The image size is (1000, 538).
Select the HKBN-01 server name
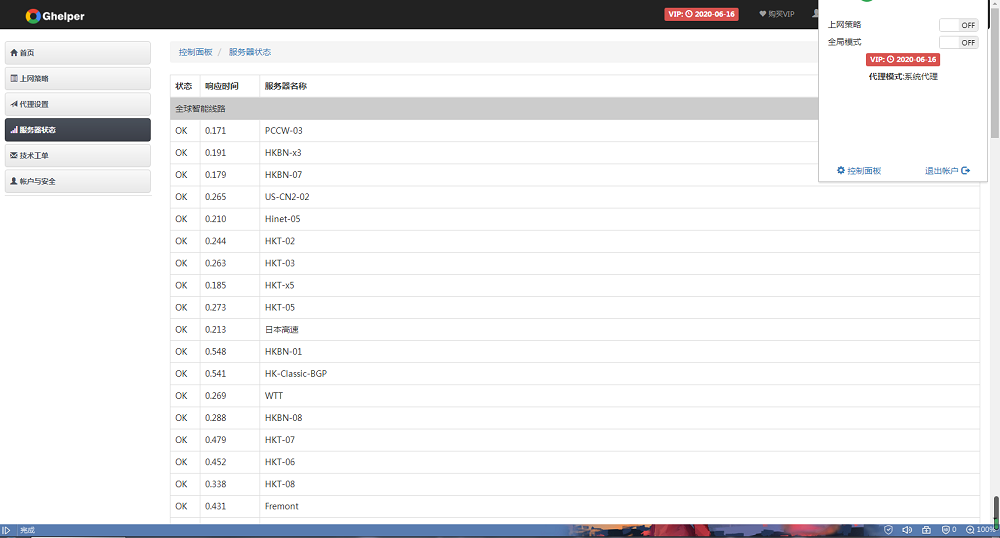click(x=283, y=351)
